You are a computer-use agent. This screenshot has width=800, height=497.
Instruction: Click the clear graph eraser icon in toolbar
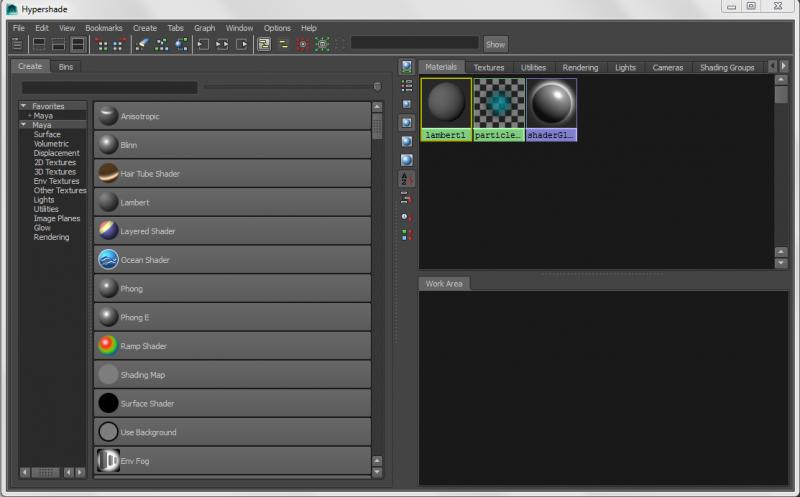click(x=141, y=44)
